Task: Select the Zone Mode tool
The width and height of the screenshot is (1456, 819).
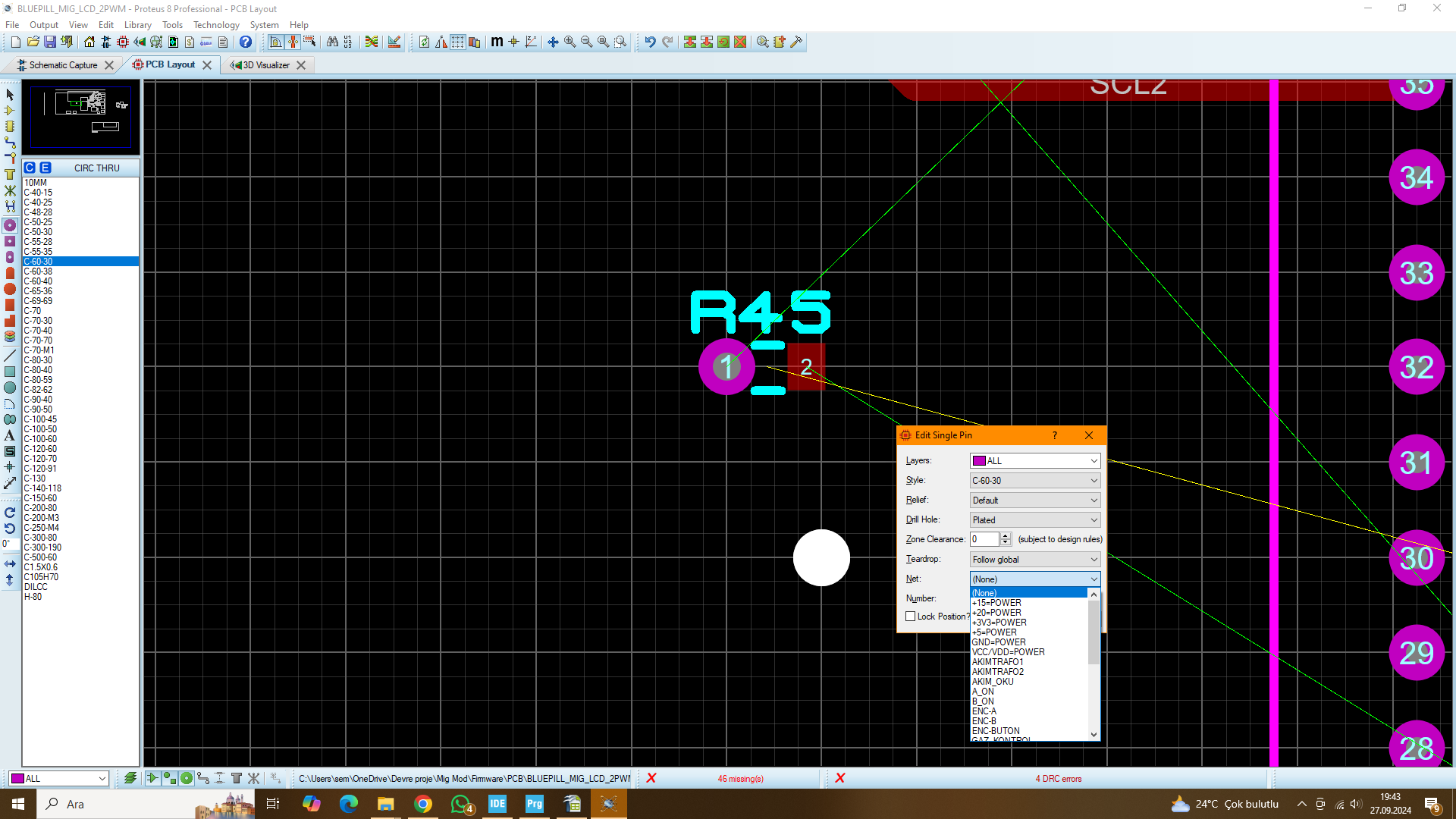Action: pos(10,174)
